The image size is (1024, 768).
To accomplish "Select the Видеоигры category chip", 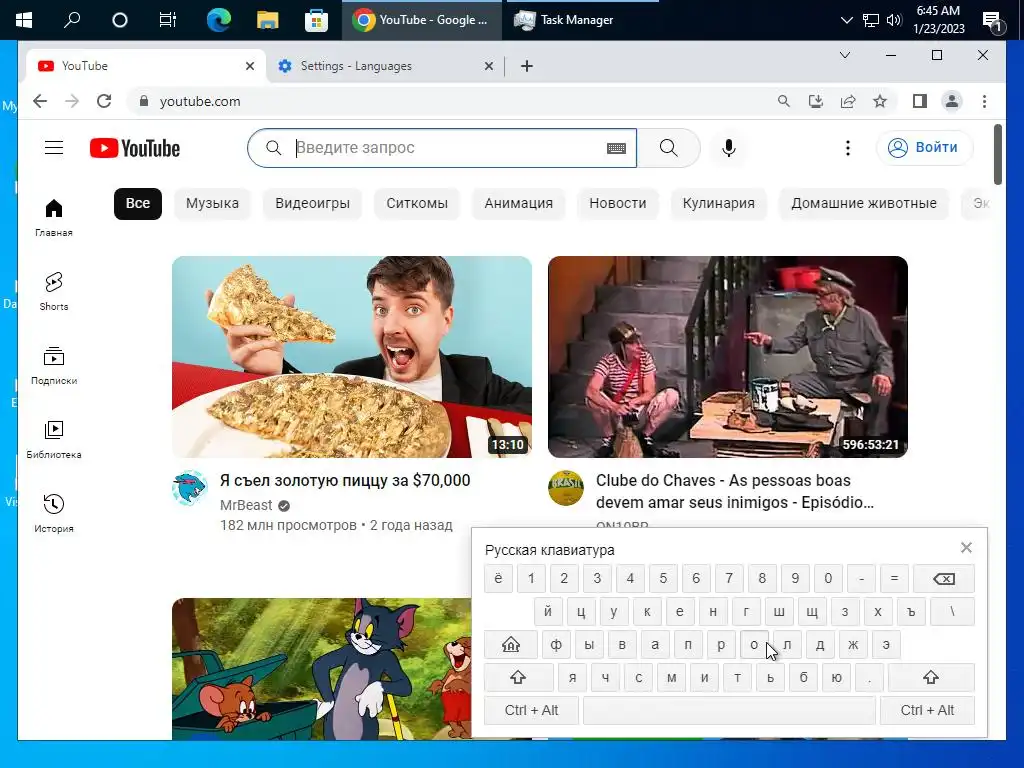I will coord(312,204).
